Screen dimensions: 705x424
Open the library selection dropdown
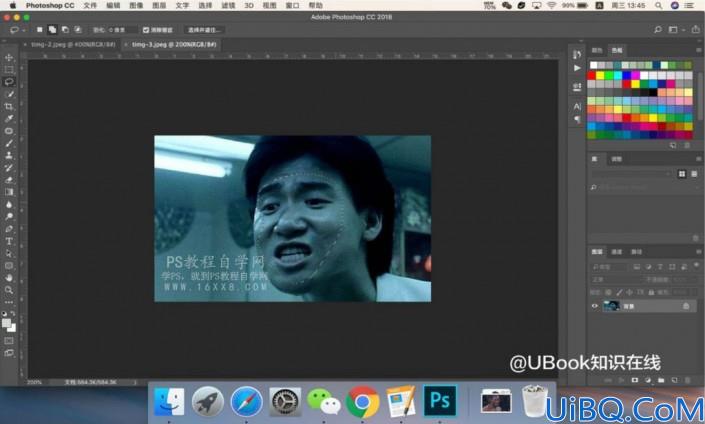632,174
